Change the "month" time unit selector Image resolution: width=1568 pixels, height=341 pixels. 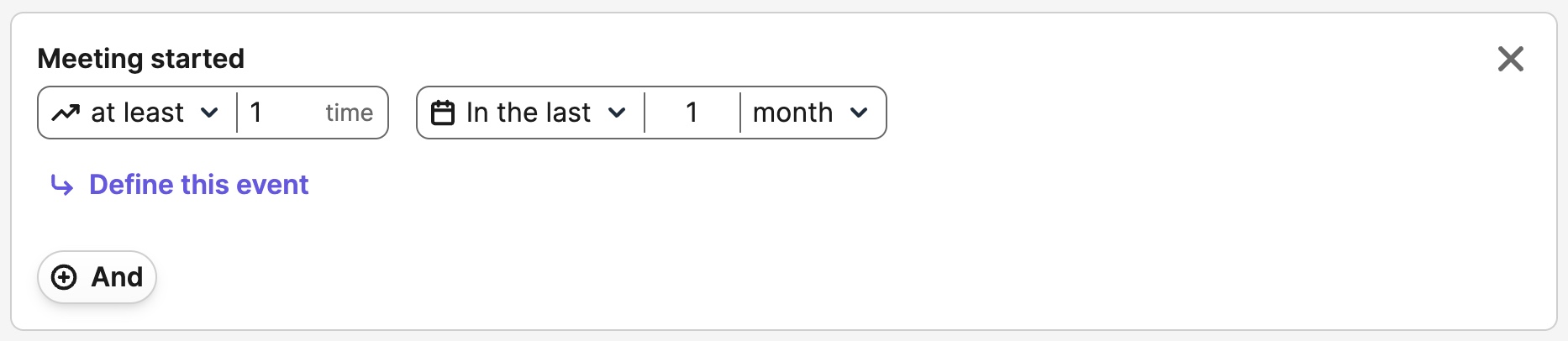coord(793,113)
